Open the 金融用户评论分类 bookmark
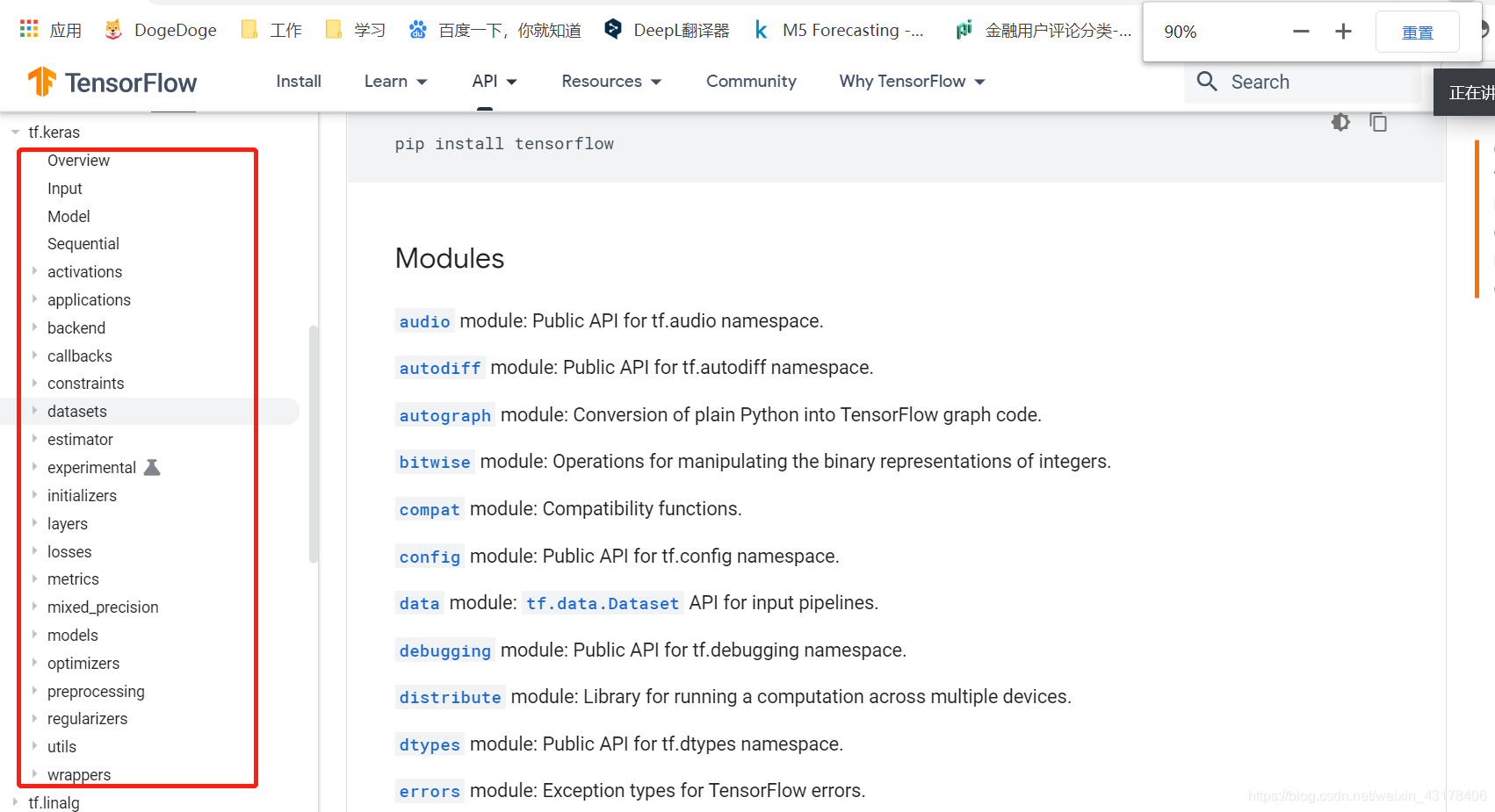1495x812 pixels. click(x=1044, y=30)
